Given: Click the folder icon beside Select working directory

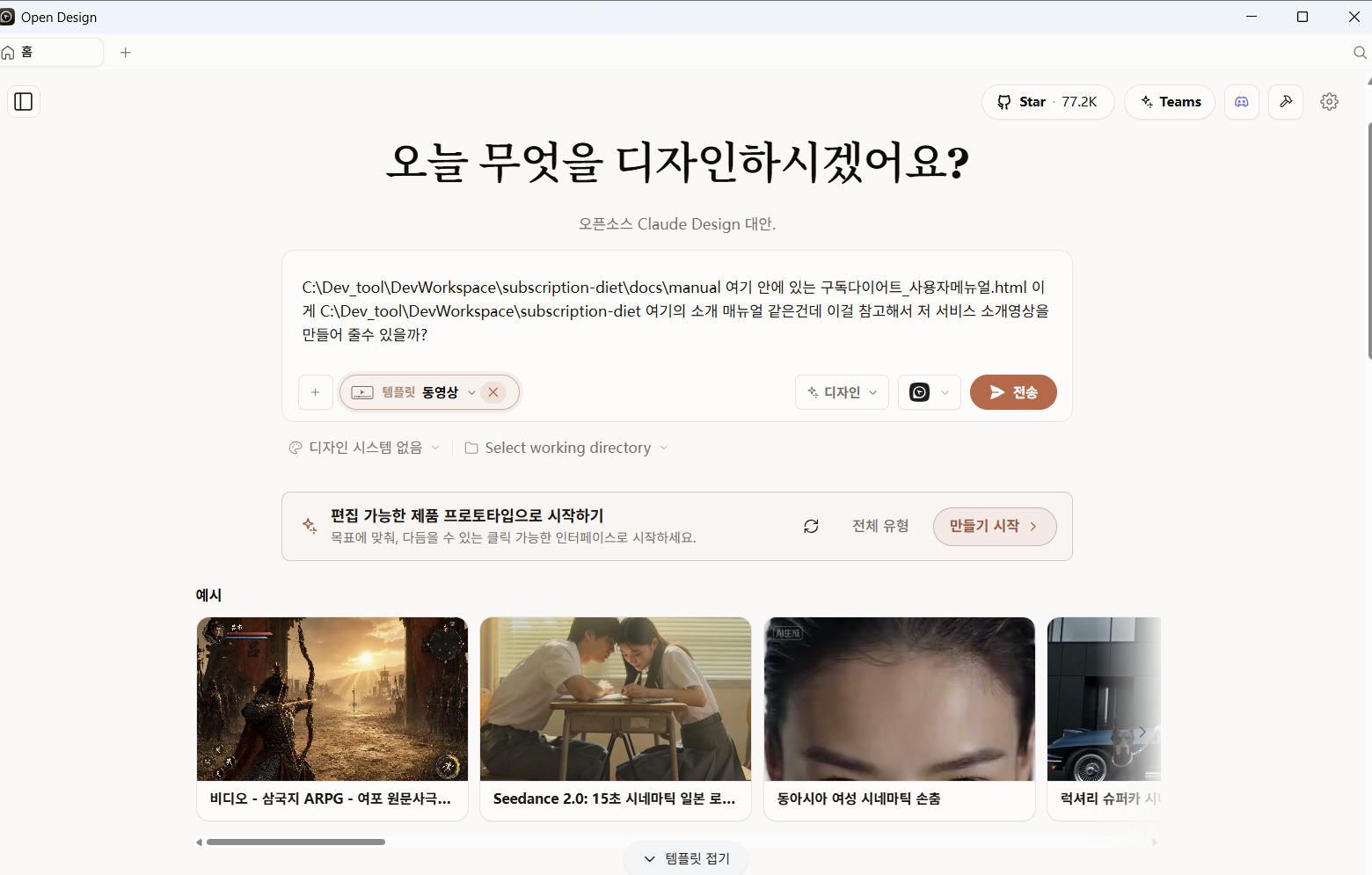Looking at the screenshot, I should (471, 448).
